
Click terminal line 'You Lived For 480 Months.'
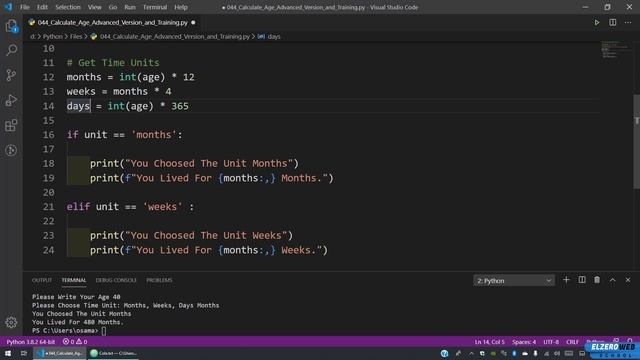point(78,322)
